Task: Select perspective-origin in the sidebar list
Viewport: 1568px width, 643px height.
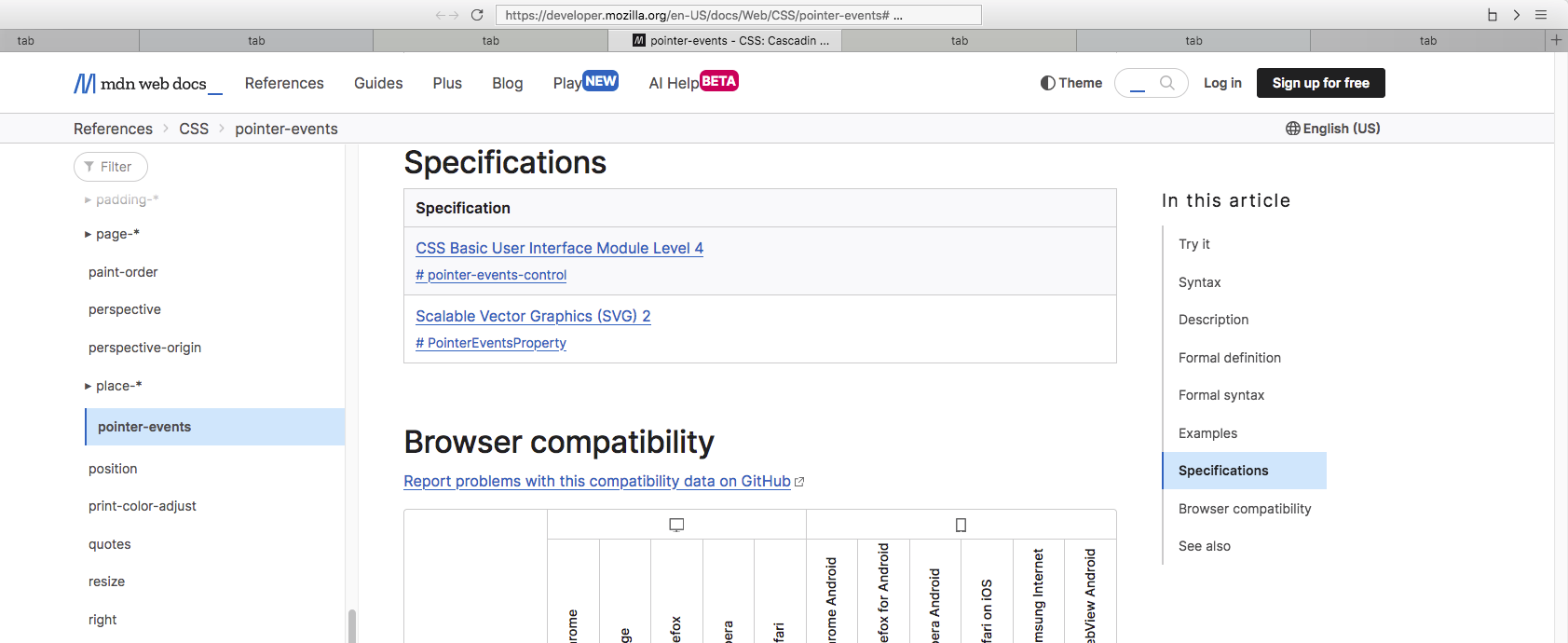Action: [144, 348]
